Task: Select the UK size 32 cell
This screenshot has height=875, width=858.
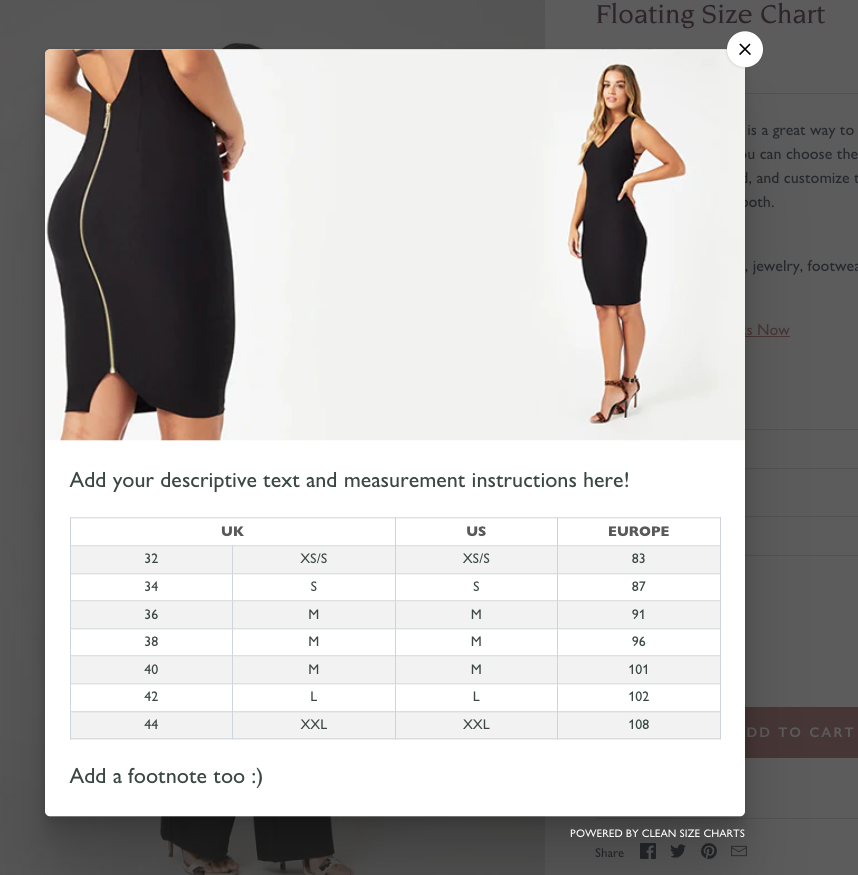Action: click(x=151, y=559)
